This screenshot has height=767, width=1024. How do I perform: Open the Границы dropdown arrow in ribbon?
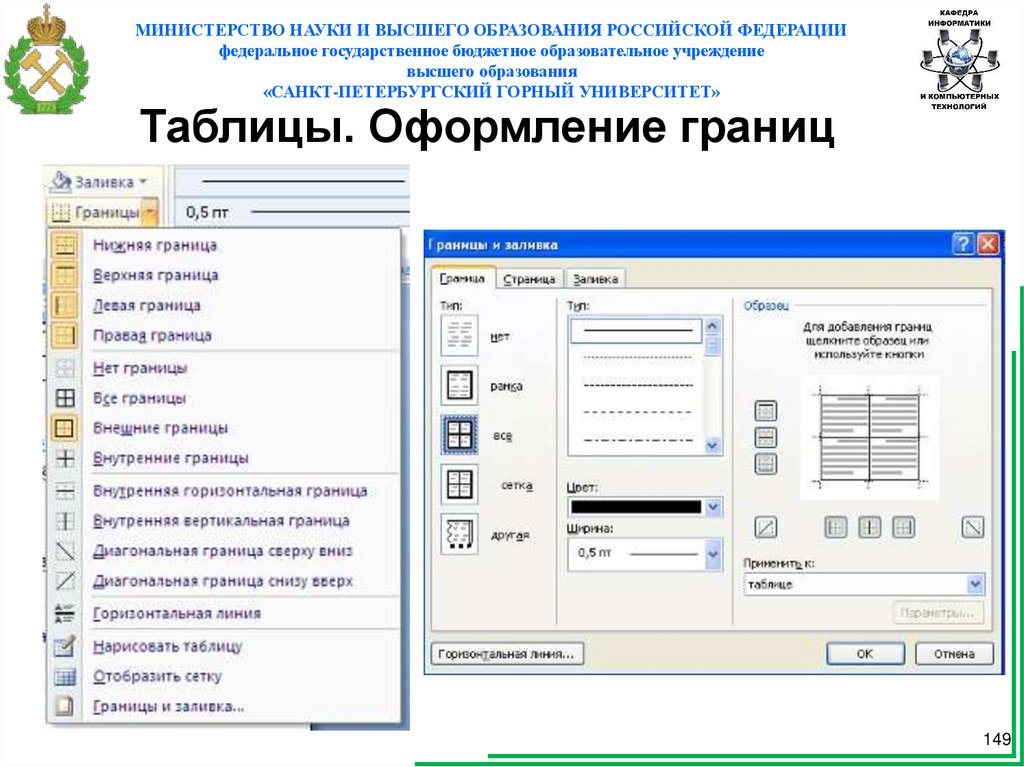tap(150, 212)
